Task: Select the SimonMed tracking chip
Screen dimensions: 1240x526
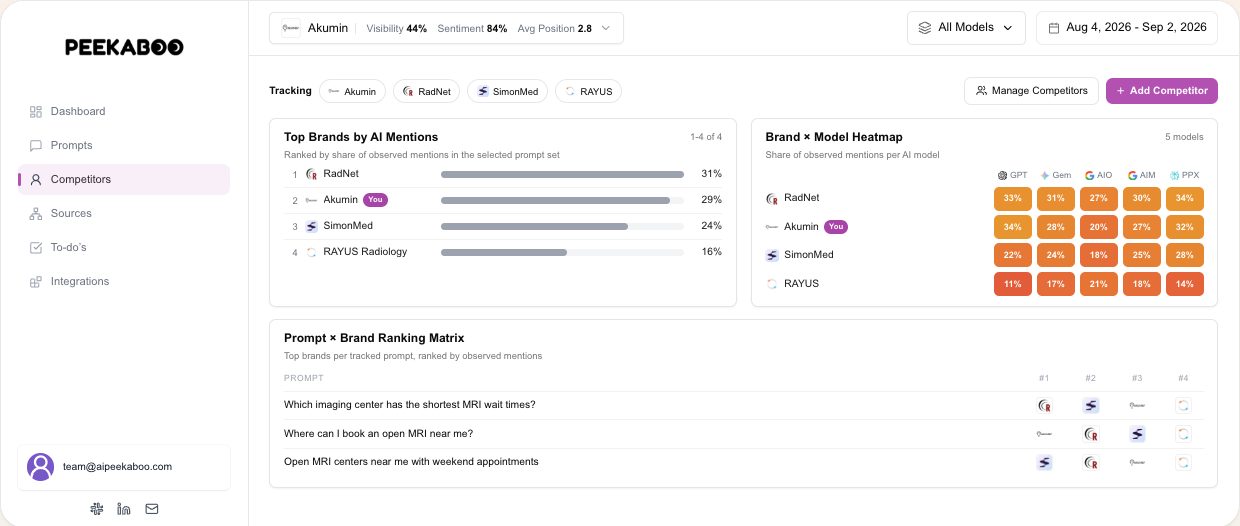Action: (508, 91)
